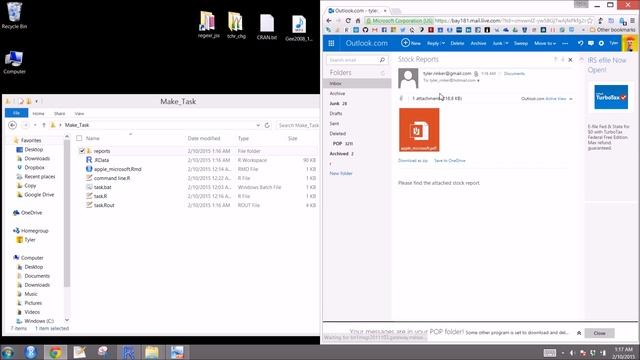
Task: Click the New folder link
Action: coord(341,173)
